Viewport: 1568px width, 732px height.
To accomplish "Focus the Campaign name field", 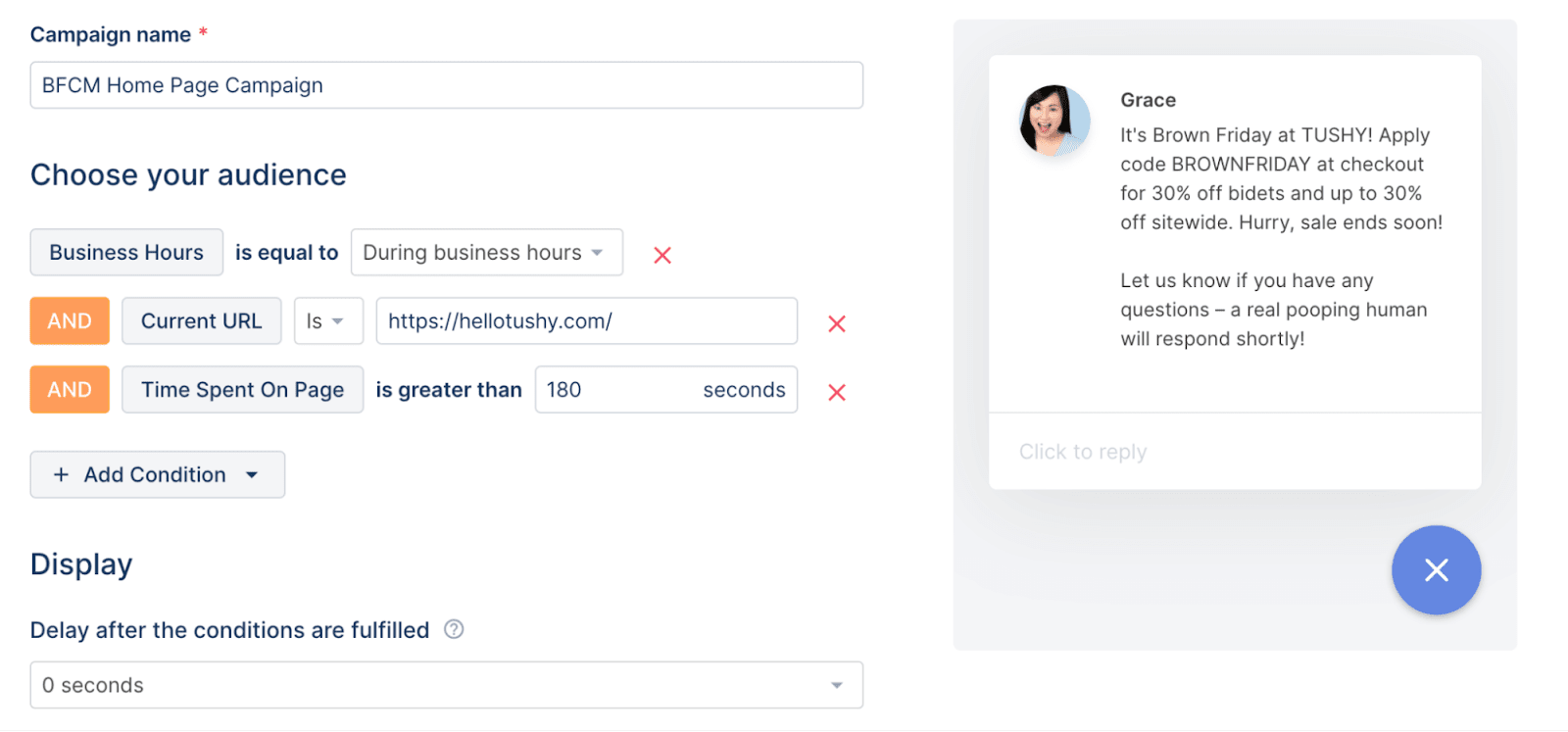I will (447, 85).
